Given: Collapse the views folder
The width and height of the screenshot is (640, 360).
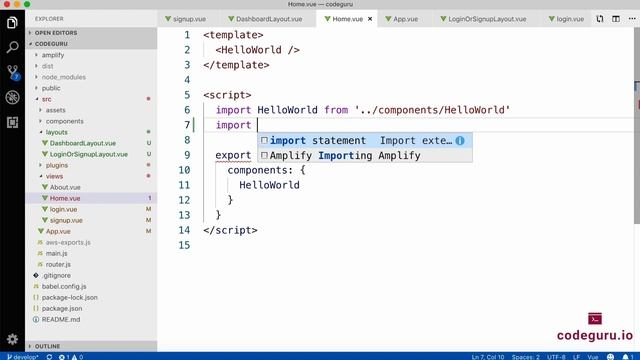Looking at the screenshot, I should click(91, 176).
